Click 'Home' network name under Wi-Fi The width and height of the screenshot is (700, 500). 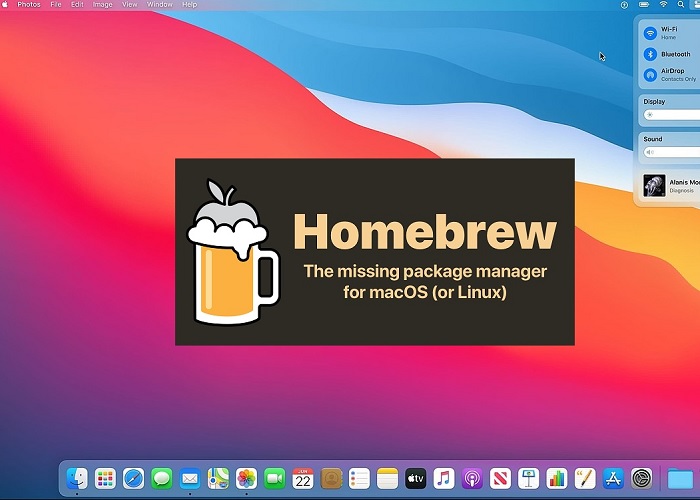pos(668,38)
